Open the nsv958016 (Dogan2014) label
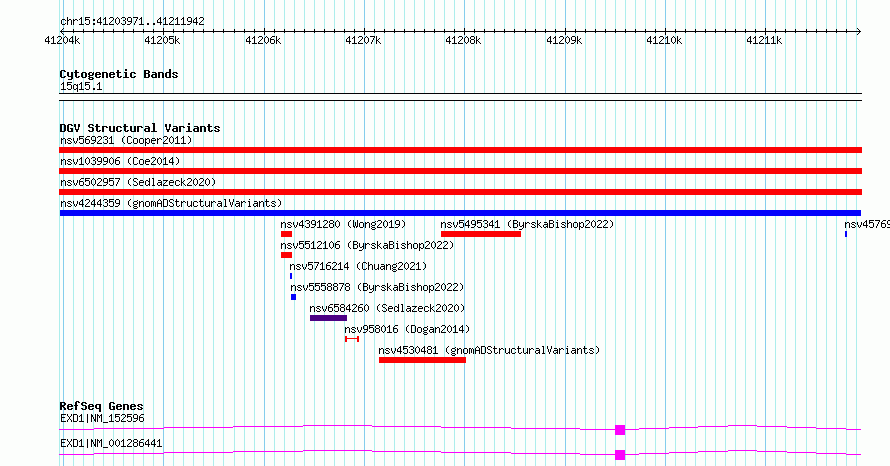The image size is (890, 466). 408,329
